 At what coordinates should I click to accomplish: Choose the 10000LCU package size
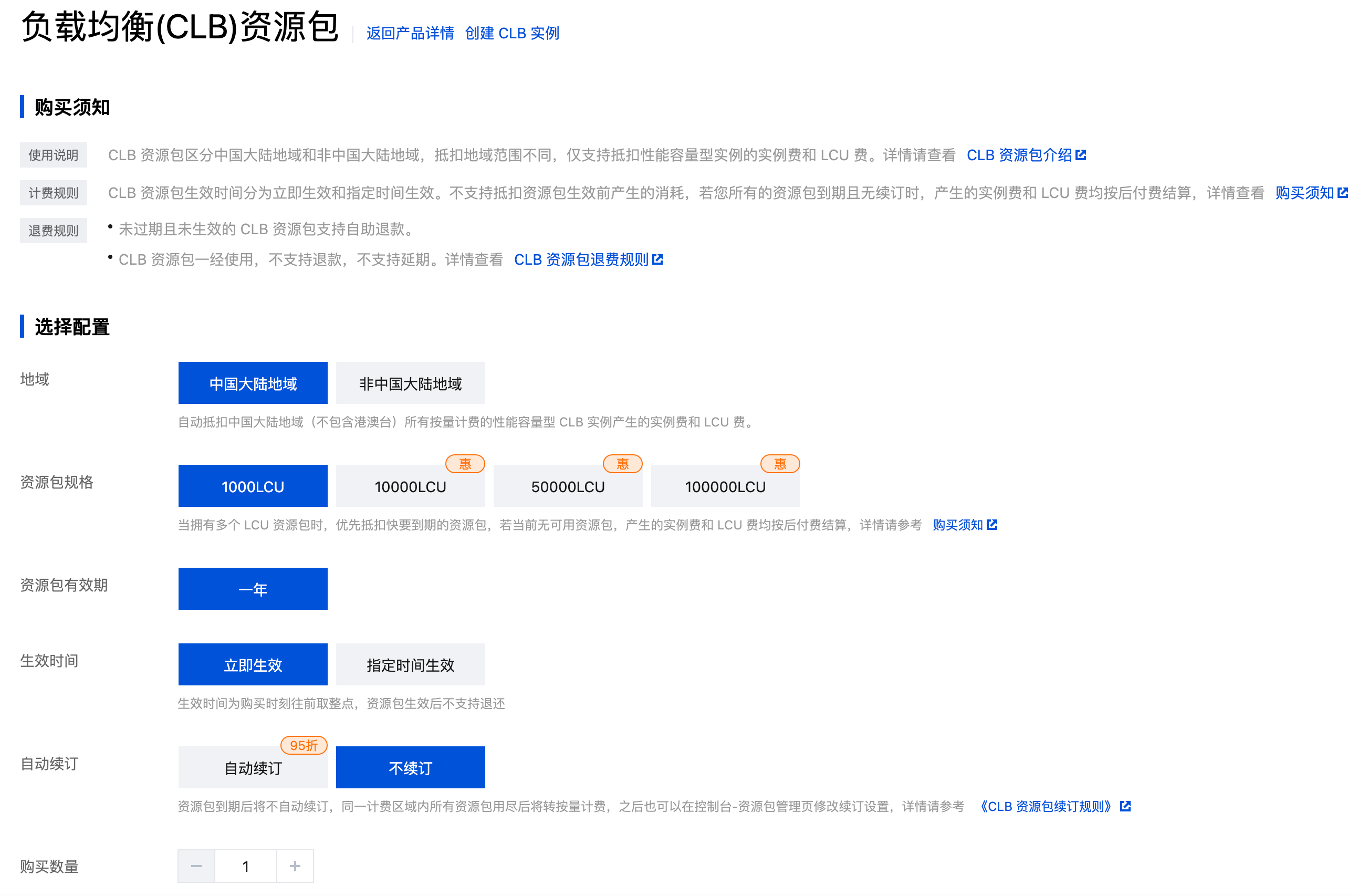click(410, 486)
